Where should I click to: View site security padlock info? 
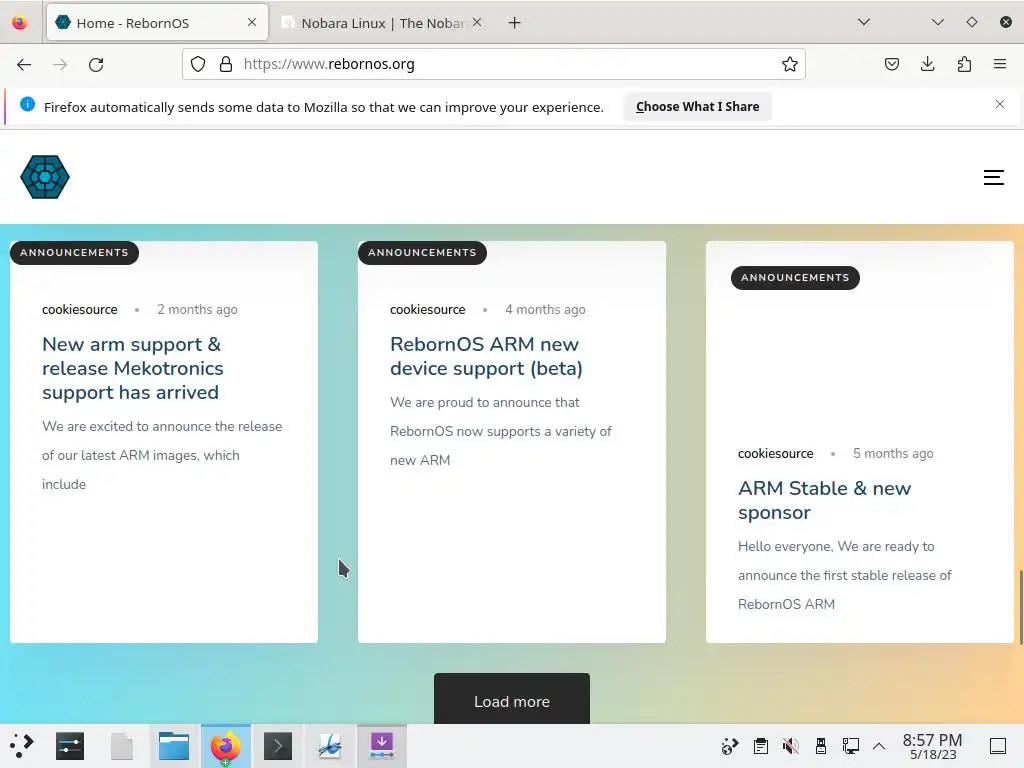(226, 64)
